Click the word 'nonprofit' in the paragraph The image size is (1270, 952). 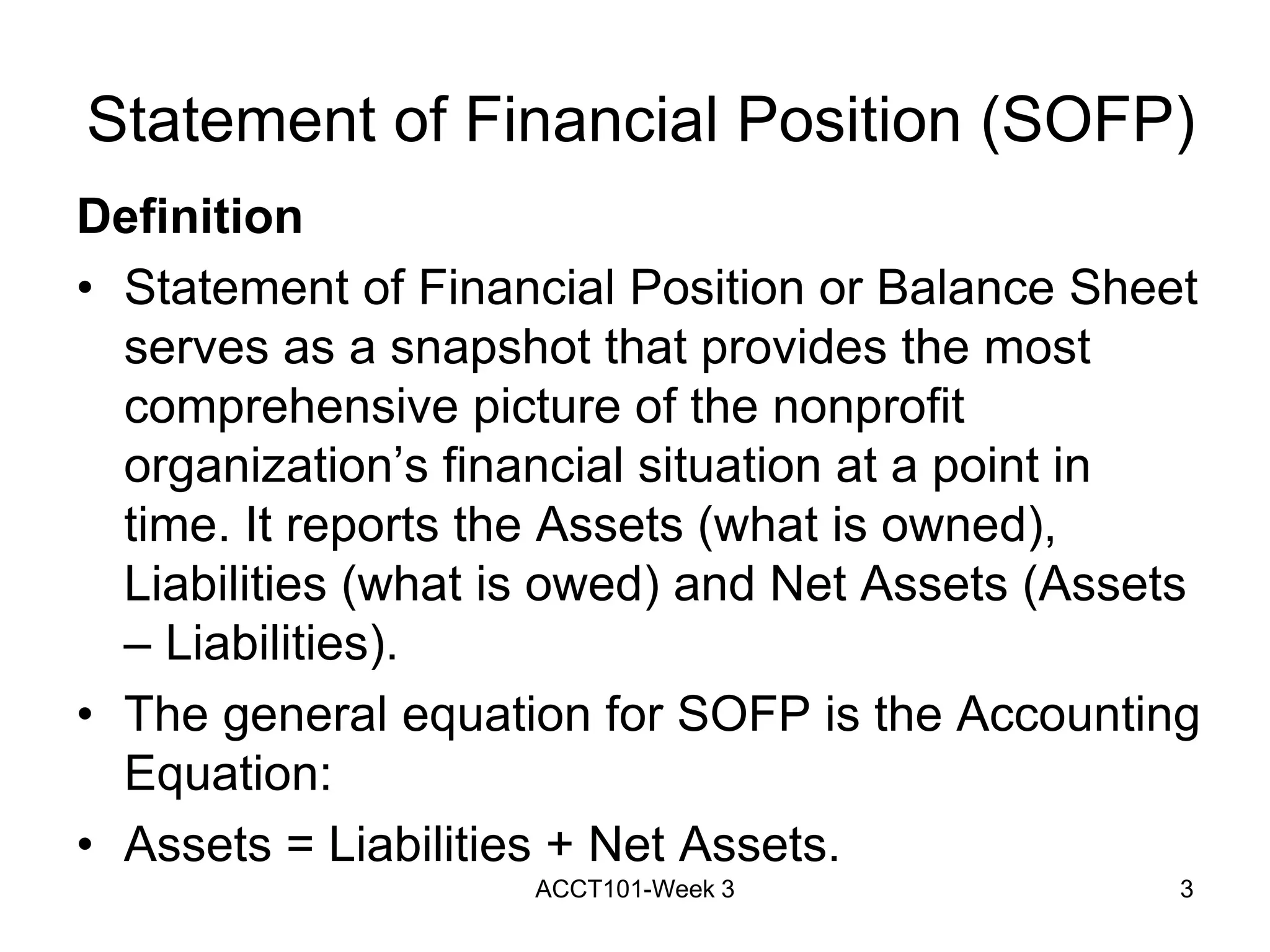coord(868,408)
